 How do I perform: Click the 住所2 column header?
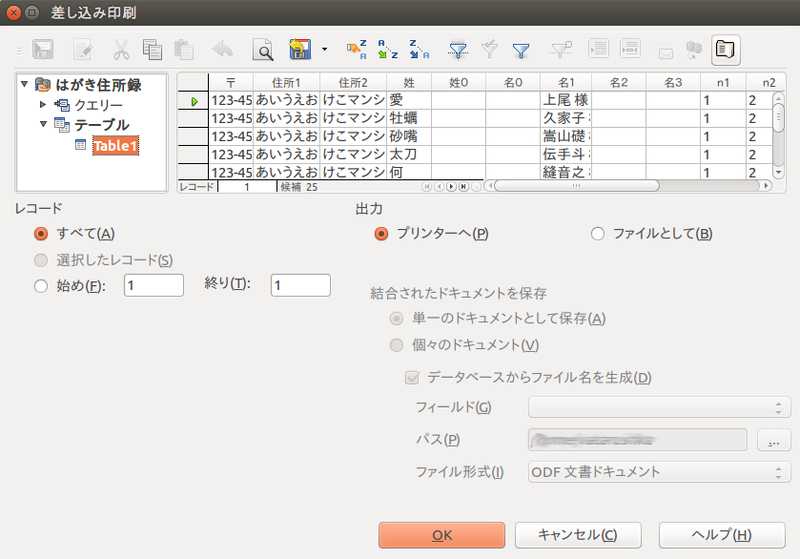click(x=353, y=82)
